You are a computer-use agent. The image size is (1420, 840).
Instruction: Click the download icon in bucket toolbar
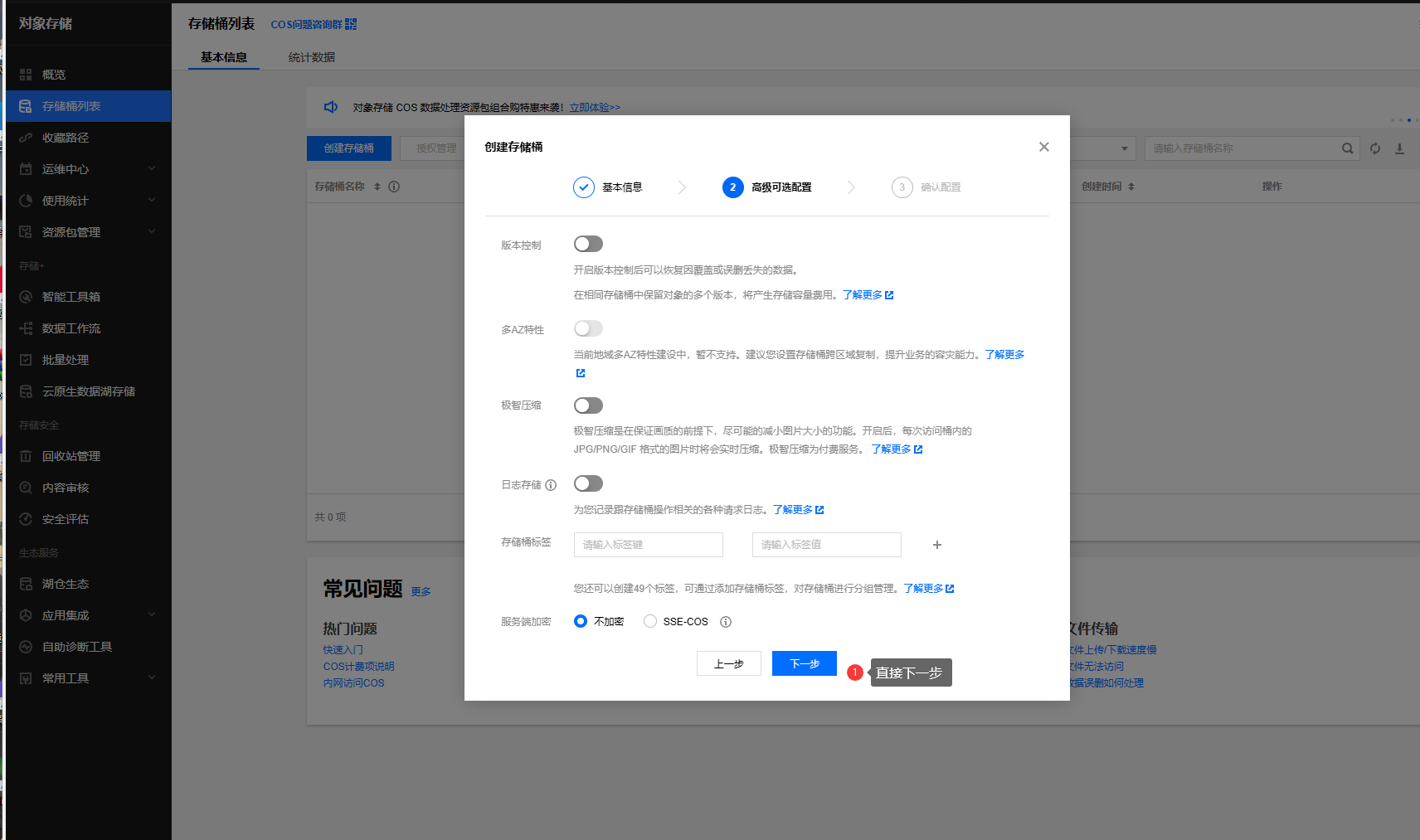coord(1399,148)
